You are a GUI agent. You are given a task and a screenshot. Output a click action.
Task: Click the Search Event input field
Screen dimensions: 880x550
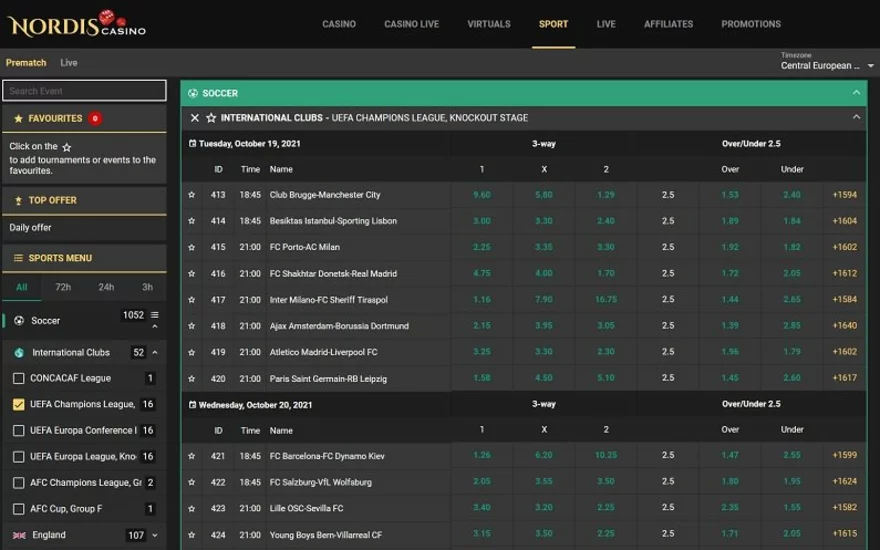(84, 91)
